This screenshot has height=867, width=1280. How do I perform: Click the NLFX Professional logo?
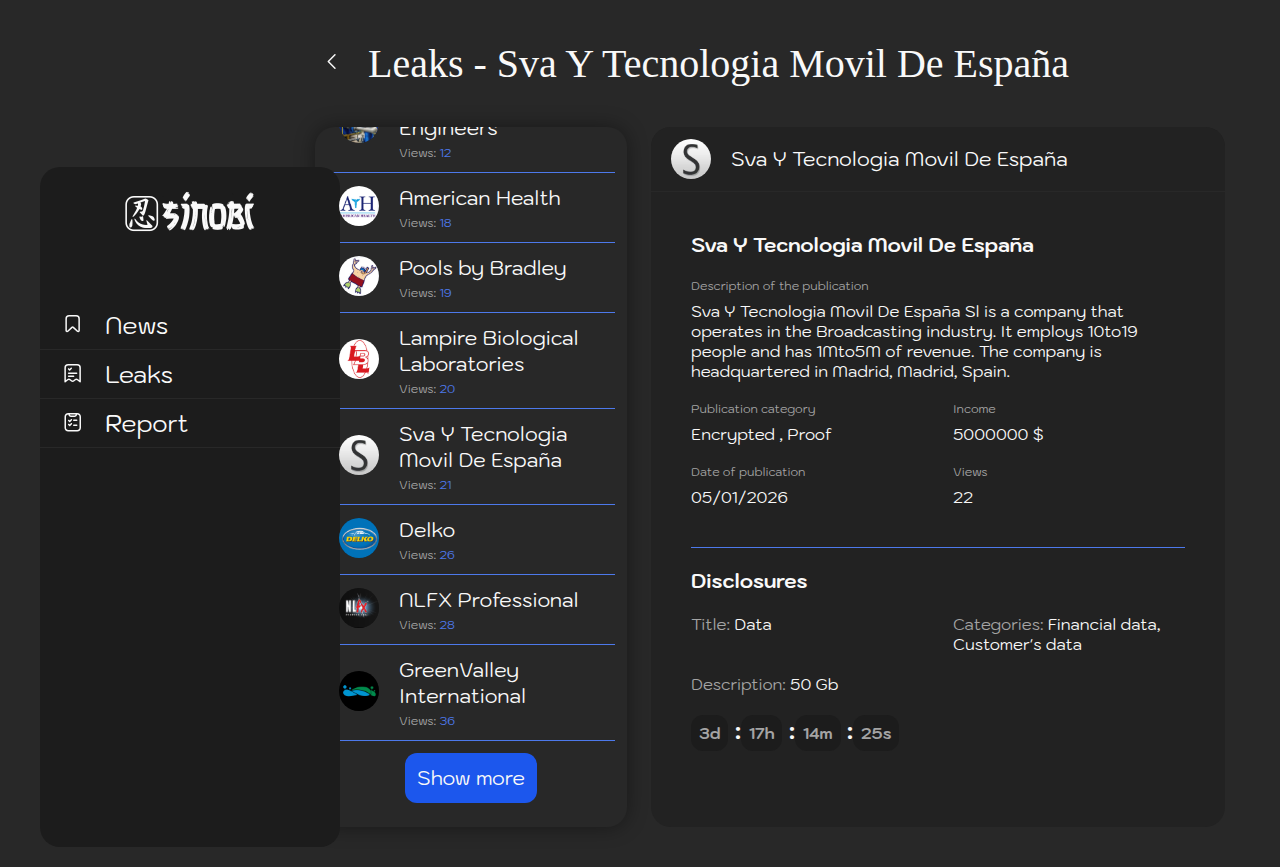tap(359, 608)
